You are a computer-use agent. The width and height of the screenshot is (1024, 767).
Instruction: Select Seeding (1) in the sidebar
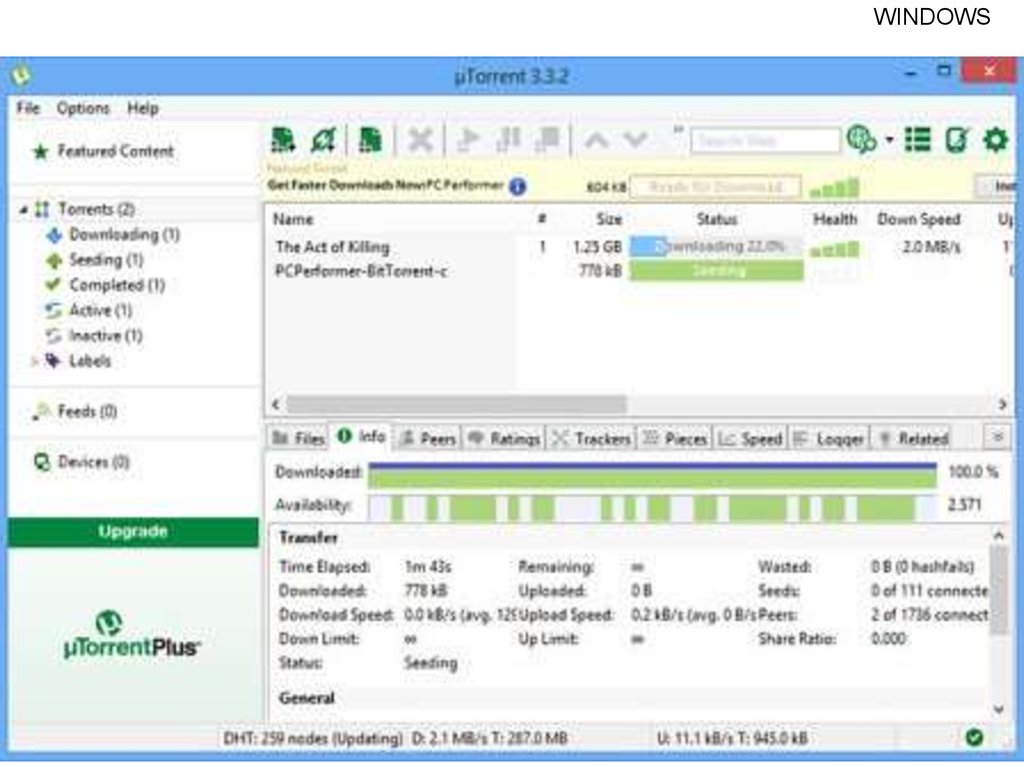106,260
